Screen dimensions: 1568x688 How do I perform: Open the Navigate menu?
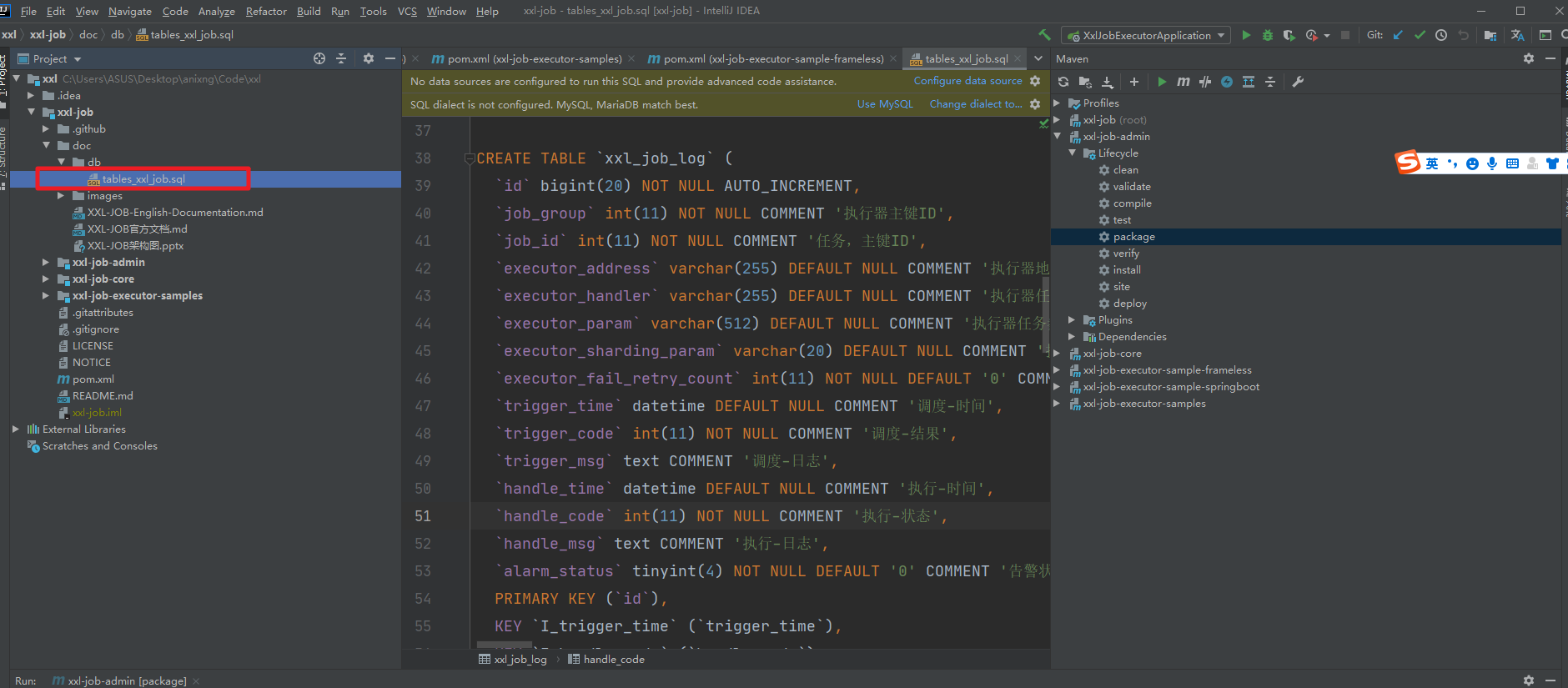tap(130, 11)
